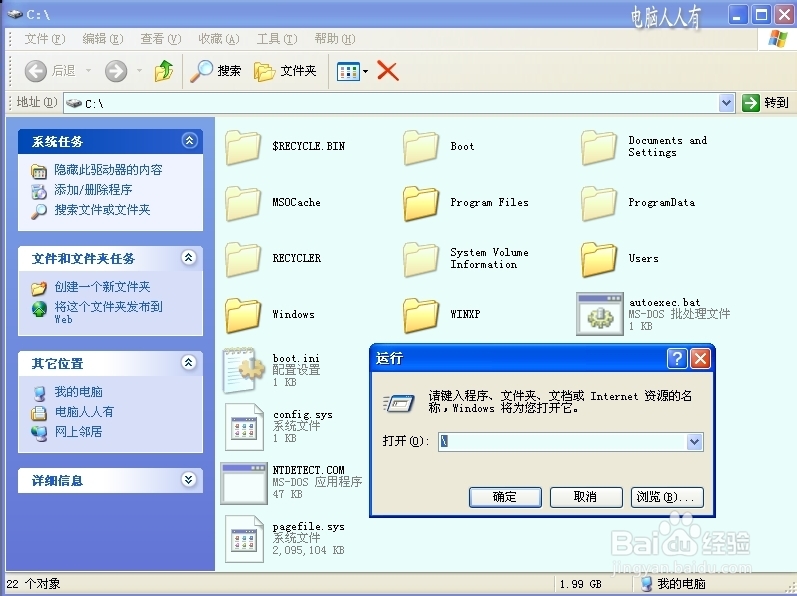Expand the 详细信息 panel
The width and height of the screenshot is (797, 596).
point(189,479)
